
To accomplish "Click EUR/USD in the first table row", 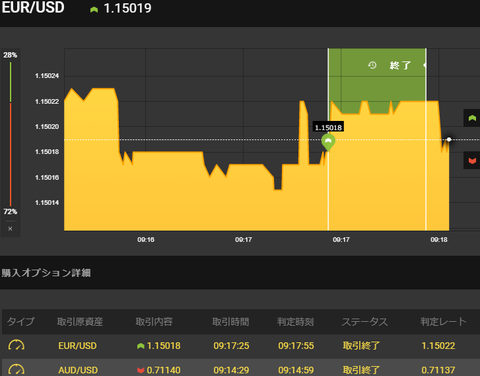I will tap(77, 346).
